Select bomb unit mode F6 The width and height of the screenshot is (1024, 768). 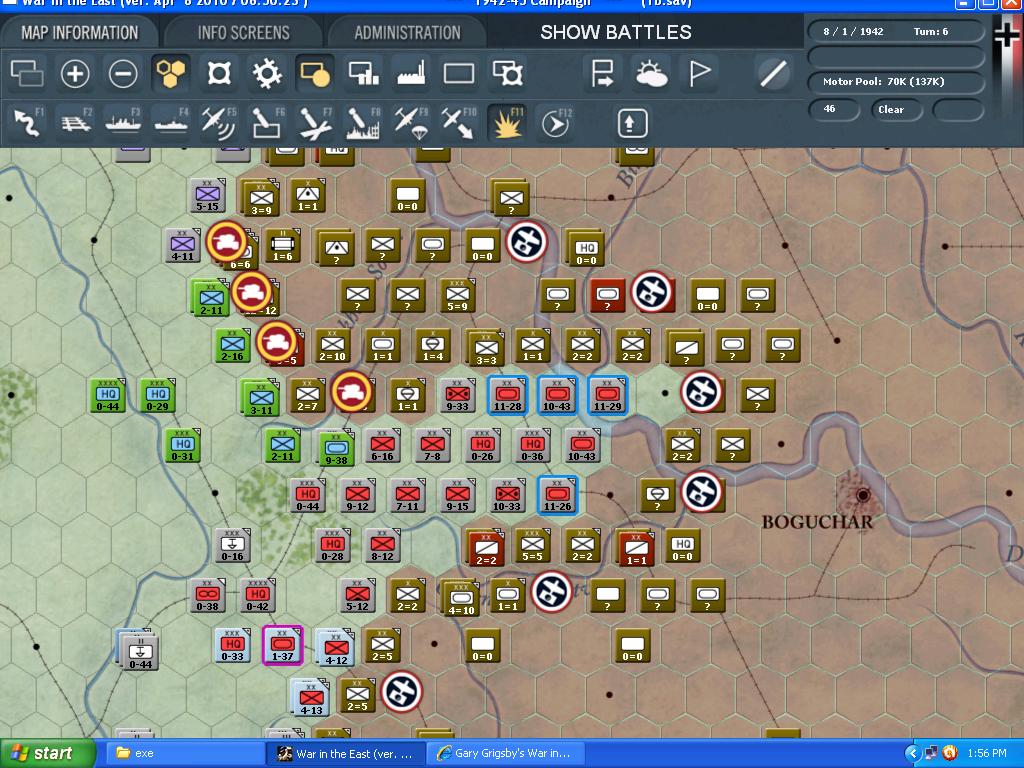267,123
